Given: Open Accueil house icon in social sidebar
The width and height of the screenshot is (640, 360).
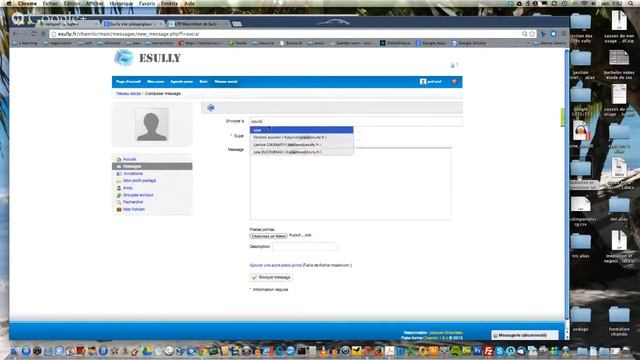Looking at the screenshot, I should coord(119,159).
